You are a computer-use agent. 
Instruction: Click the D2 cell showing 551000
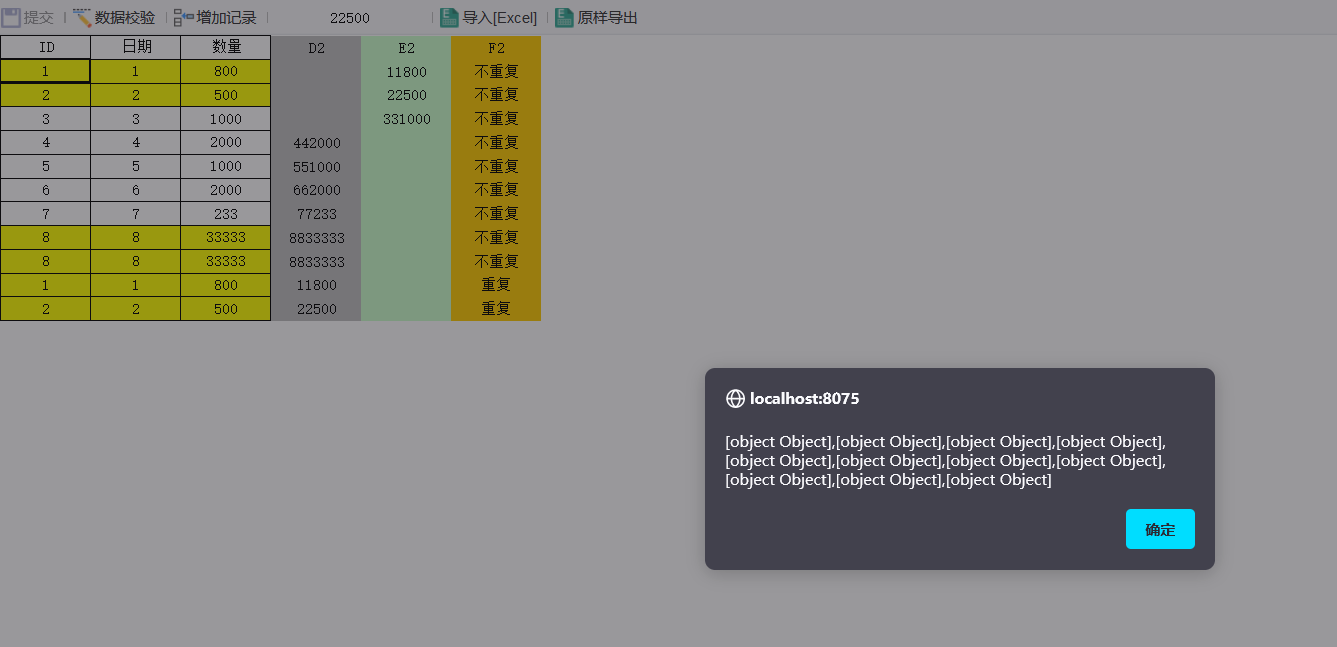pos(316,167)
